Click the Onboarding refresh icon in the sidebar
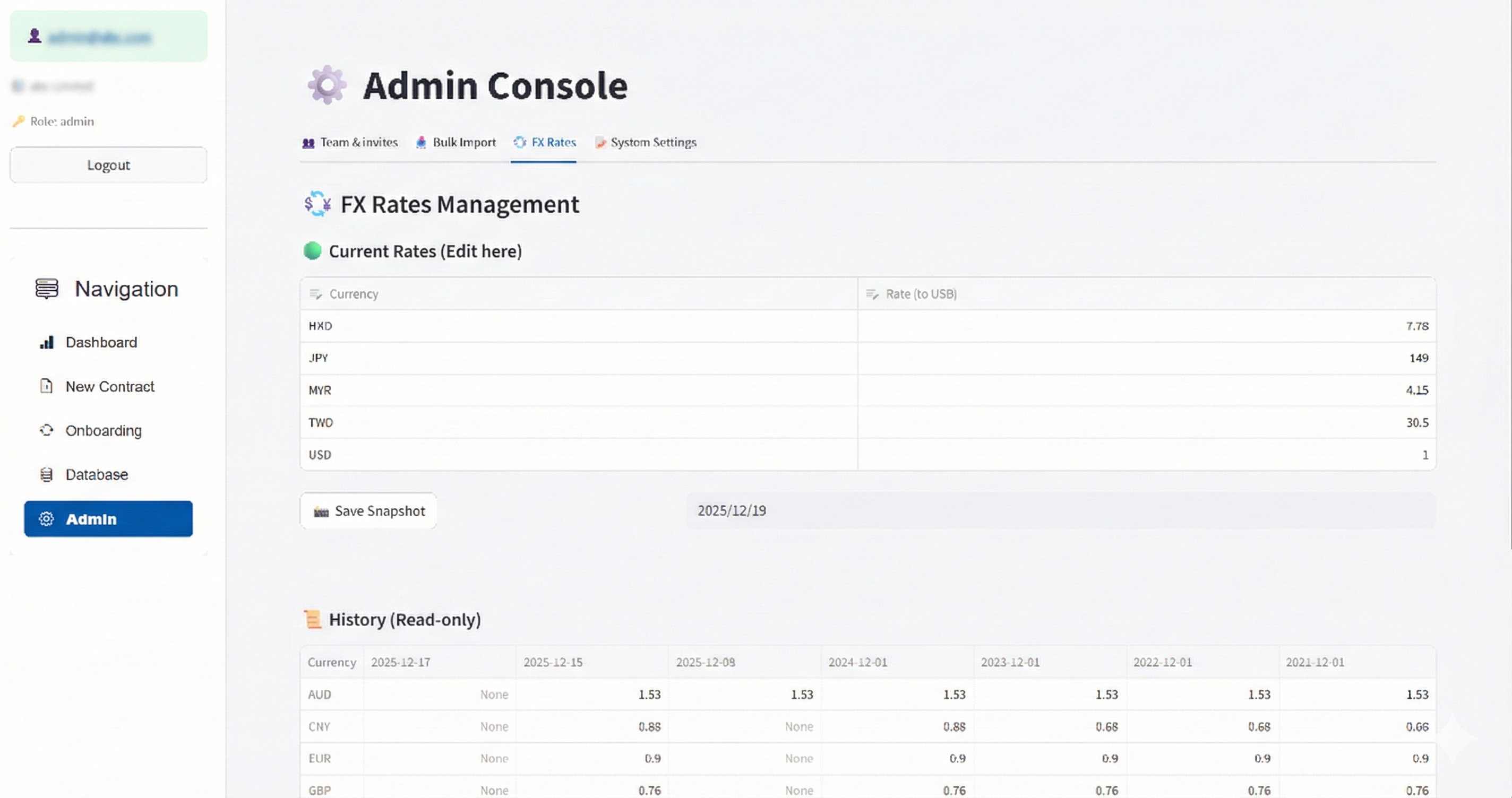 [x=46, y=430]
